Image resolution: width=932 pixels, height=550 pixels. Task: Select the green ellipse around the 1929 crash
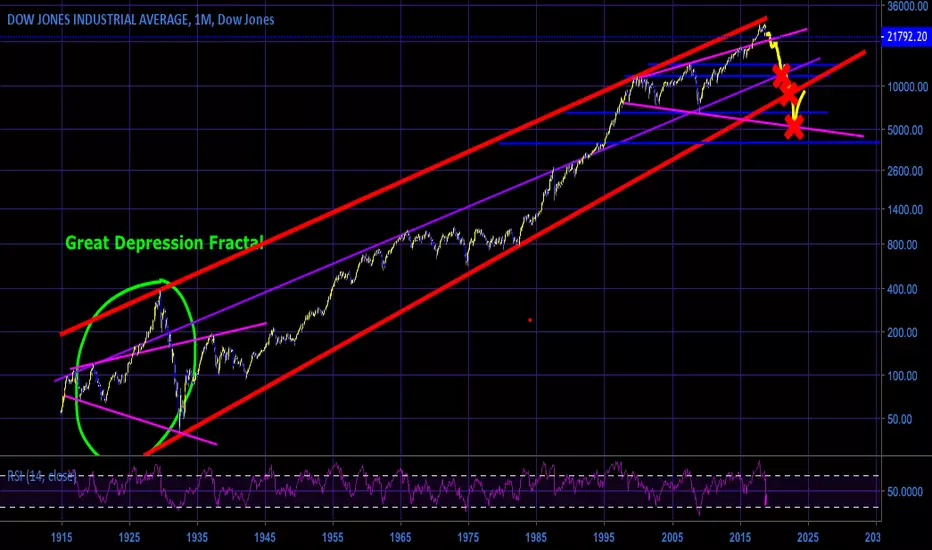(136, 369)
